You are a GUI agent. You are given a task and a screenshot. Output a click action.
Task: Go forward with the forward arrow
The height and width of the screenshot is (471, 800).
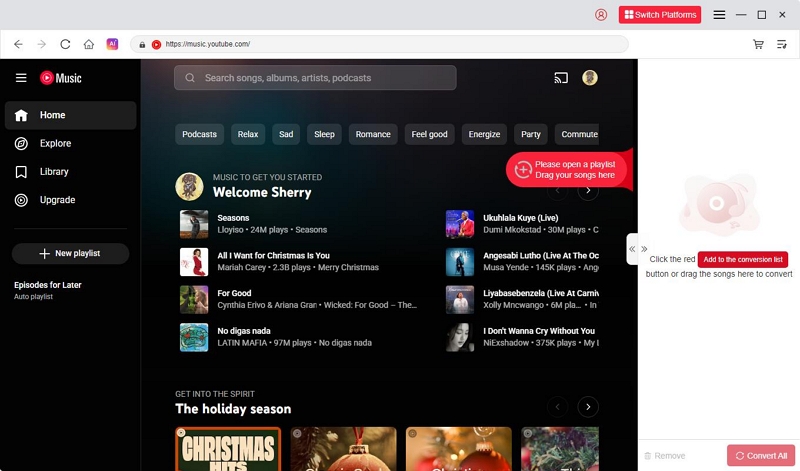click(x=42, y=44)
